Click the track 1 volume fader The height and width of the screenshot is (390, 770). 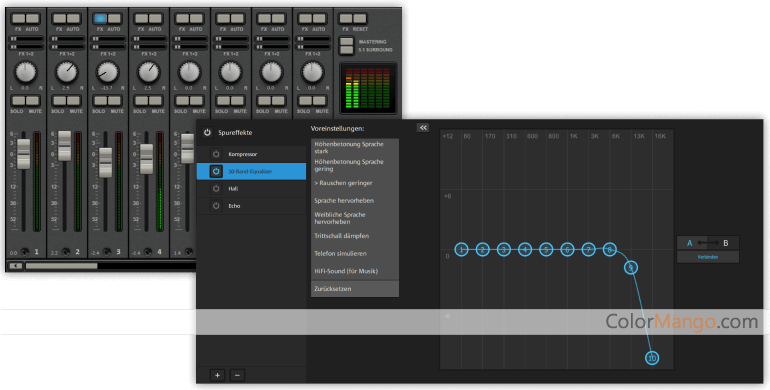pyautogui.click(x=24, y=154)
